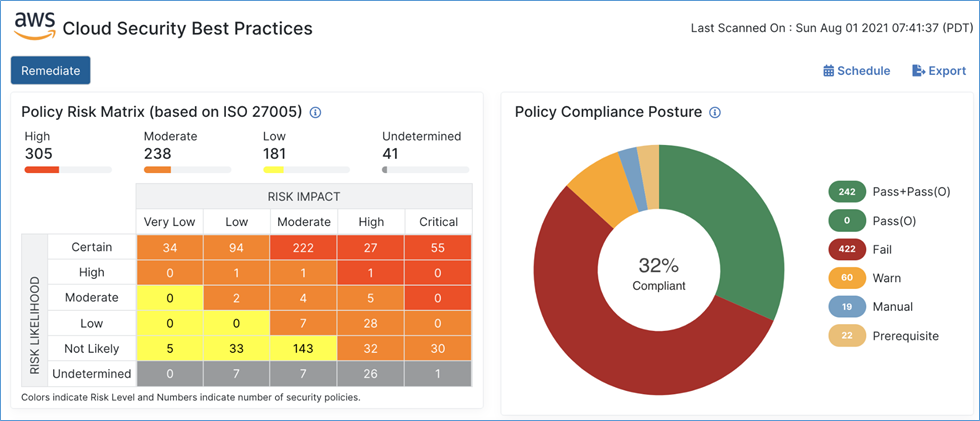Click the blue Manual donut segment

point(632,178)
